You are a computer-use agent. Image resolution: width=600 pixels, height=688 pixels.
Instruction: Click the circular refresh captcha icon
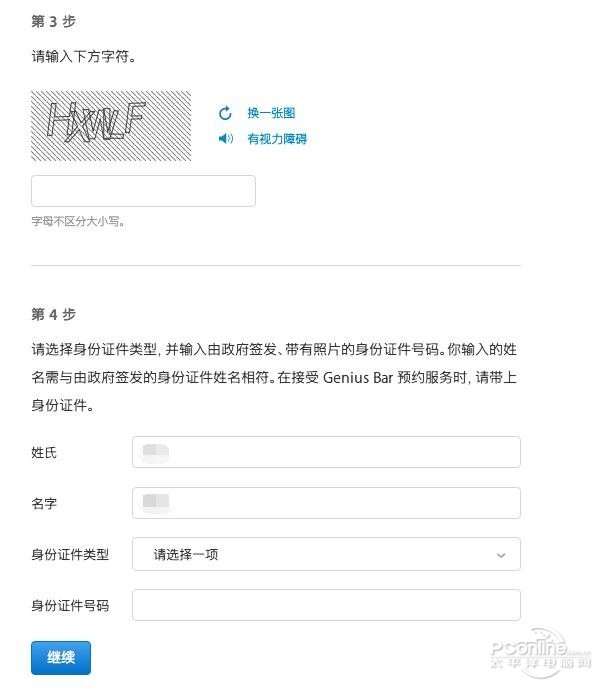click(x=225, y=113)
